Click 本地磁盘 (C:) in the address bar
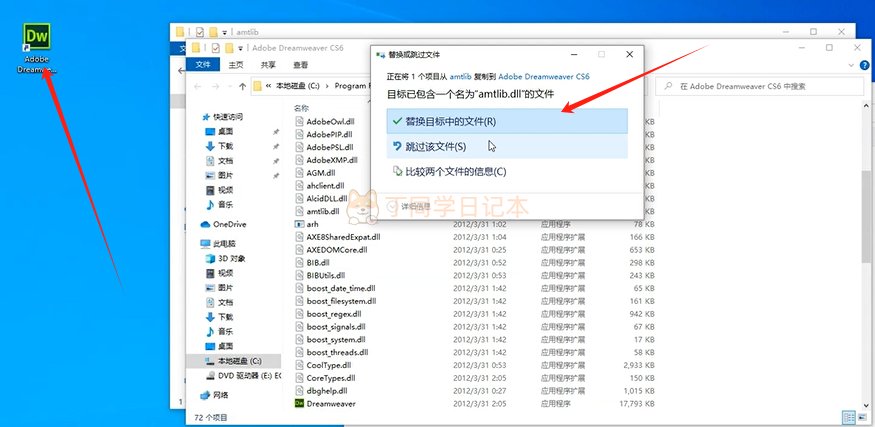Viewport: 875px width, 427px height. (297, 87)
